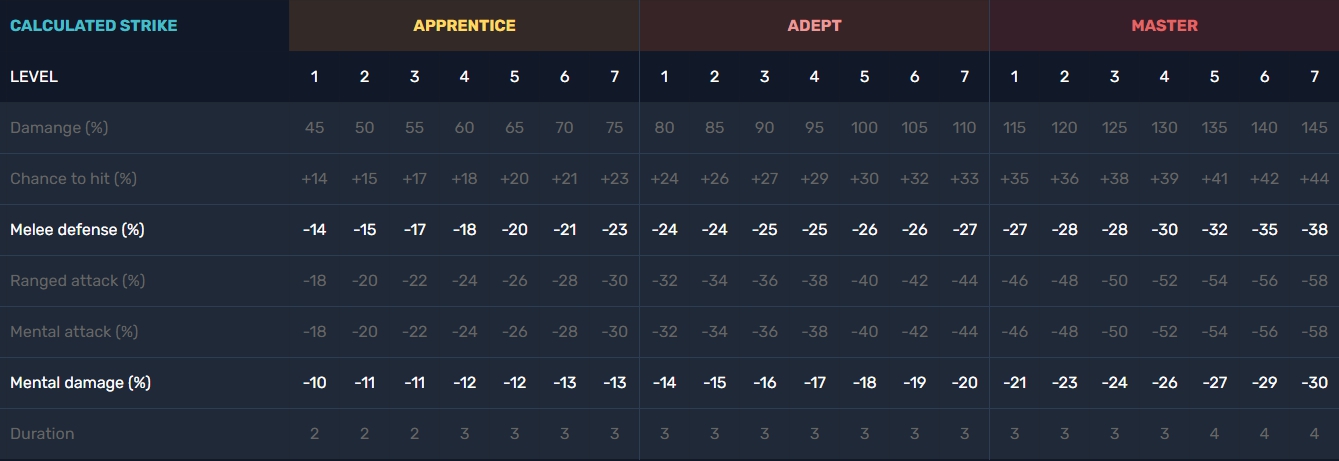Select the MASTER tier header

(1164, 25)
